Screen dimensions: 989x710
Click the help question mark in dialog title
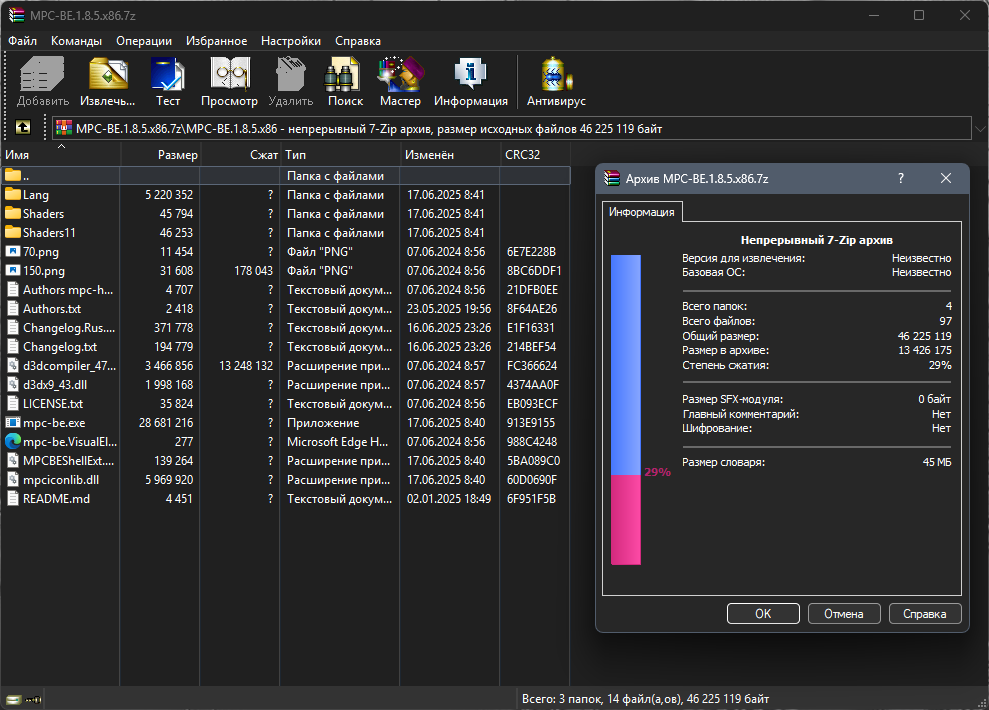point(901,178)
